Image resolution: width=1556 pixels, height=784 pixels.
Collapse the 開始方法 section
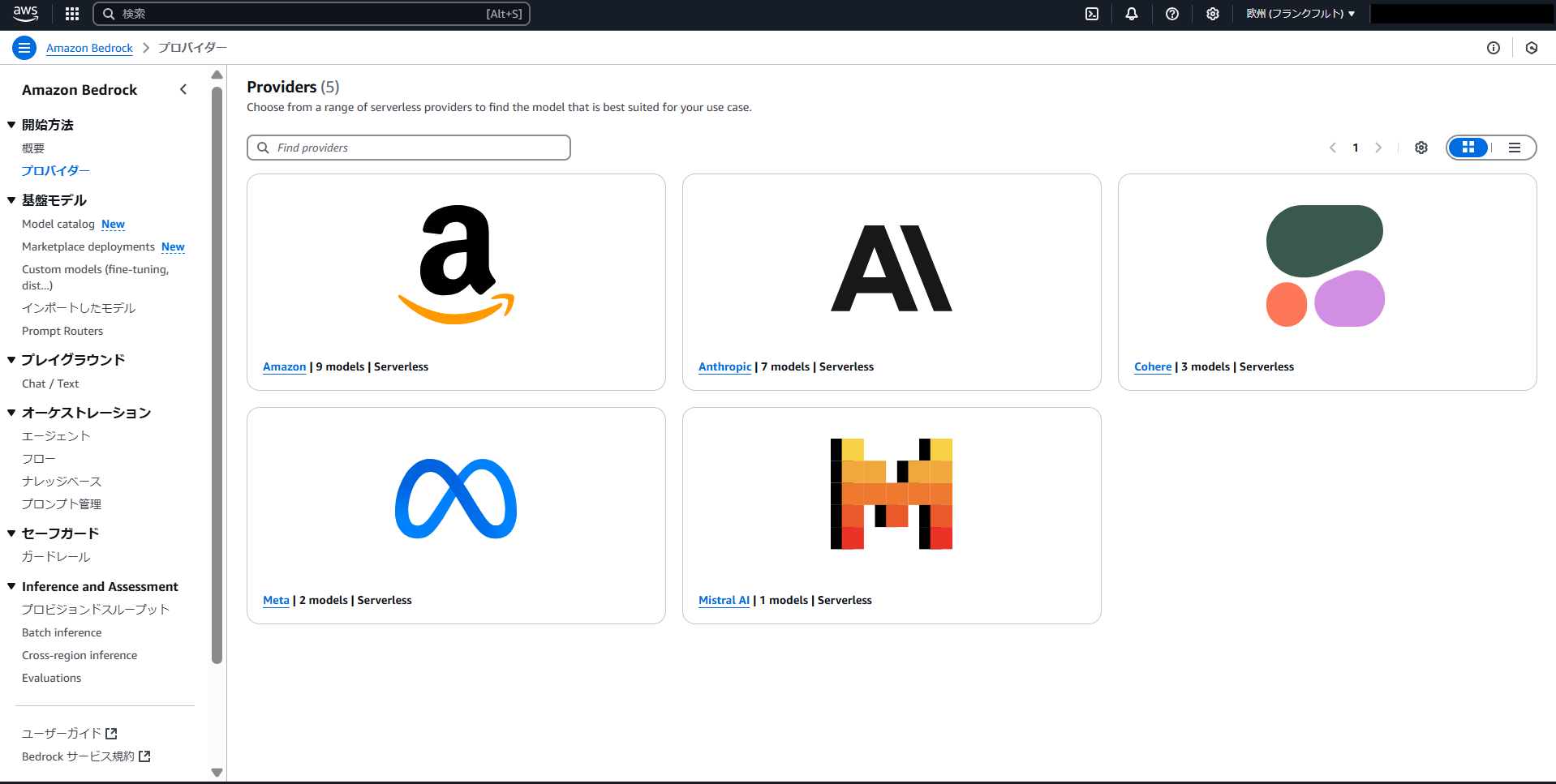pos(11,125)
